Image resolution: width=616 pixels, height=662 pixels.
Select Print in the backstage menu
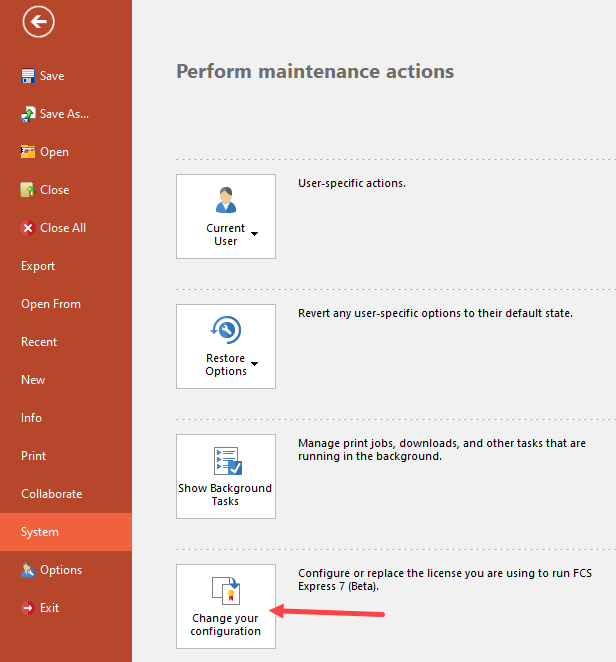(x=33, y=456)
